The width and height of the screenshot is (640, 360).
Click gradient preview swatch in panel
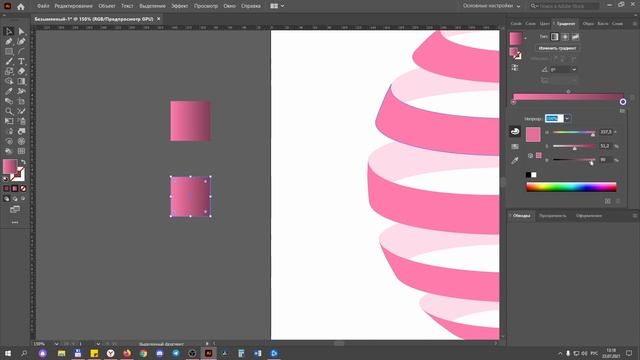516,38
